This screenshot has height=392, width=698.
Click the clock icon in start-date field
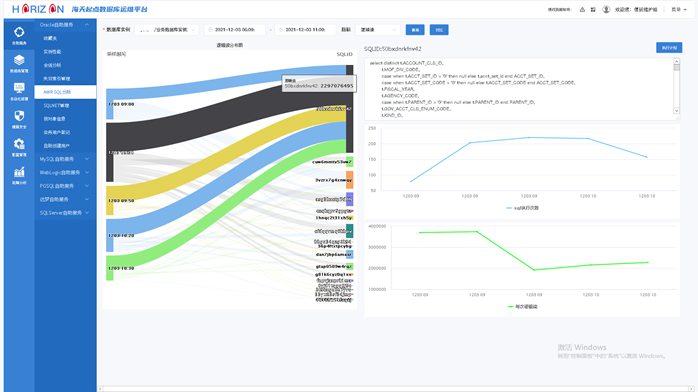coord(210,30)
